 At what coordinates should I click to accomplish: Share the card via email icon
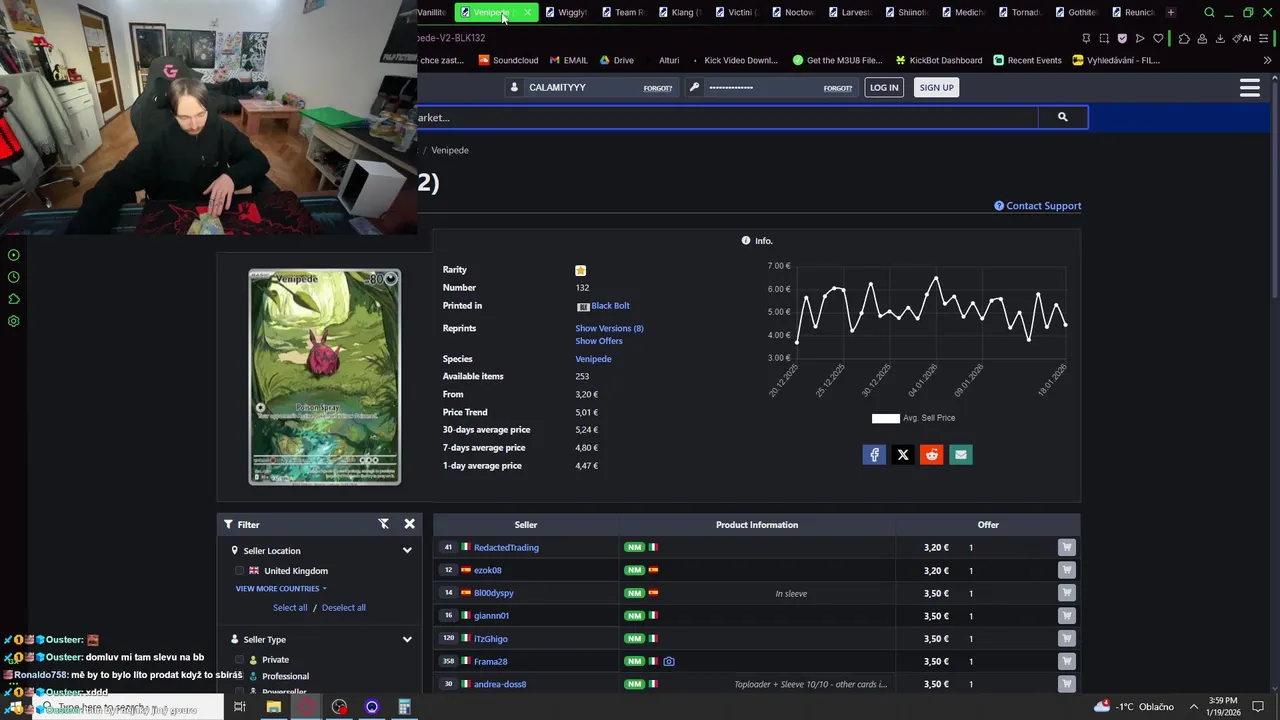pyautogui.click(x=961, y=455)
